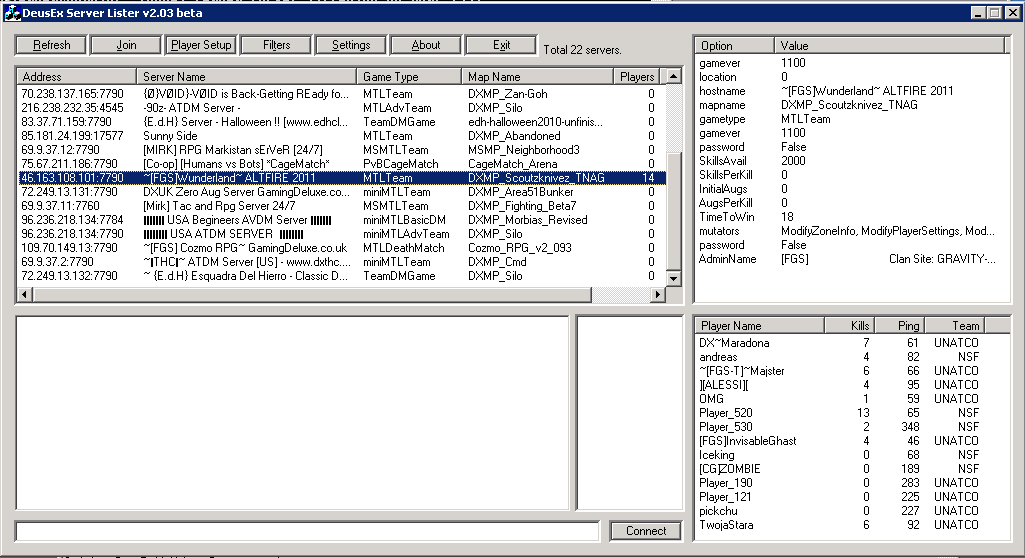Select the Cozmo RPG server entry

point(244,248)
